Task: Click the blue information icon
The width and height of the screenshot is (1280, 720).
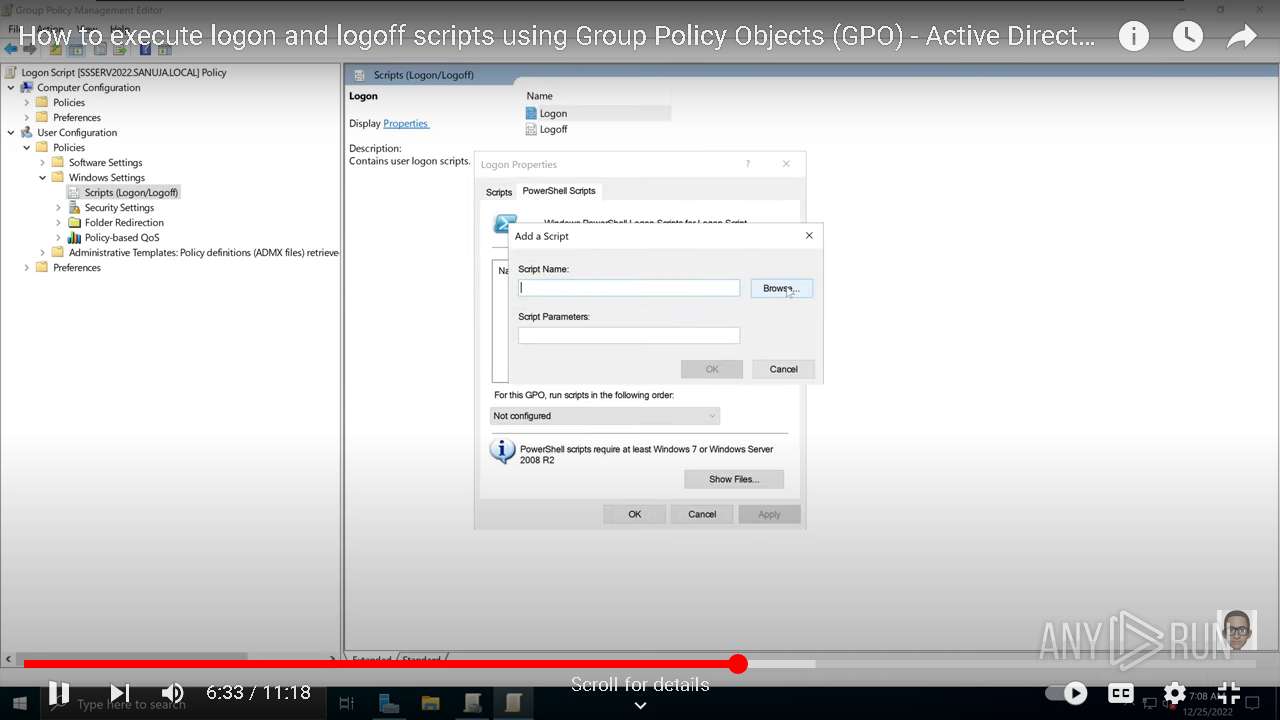Action: 502,451
